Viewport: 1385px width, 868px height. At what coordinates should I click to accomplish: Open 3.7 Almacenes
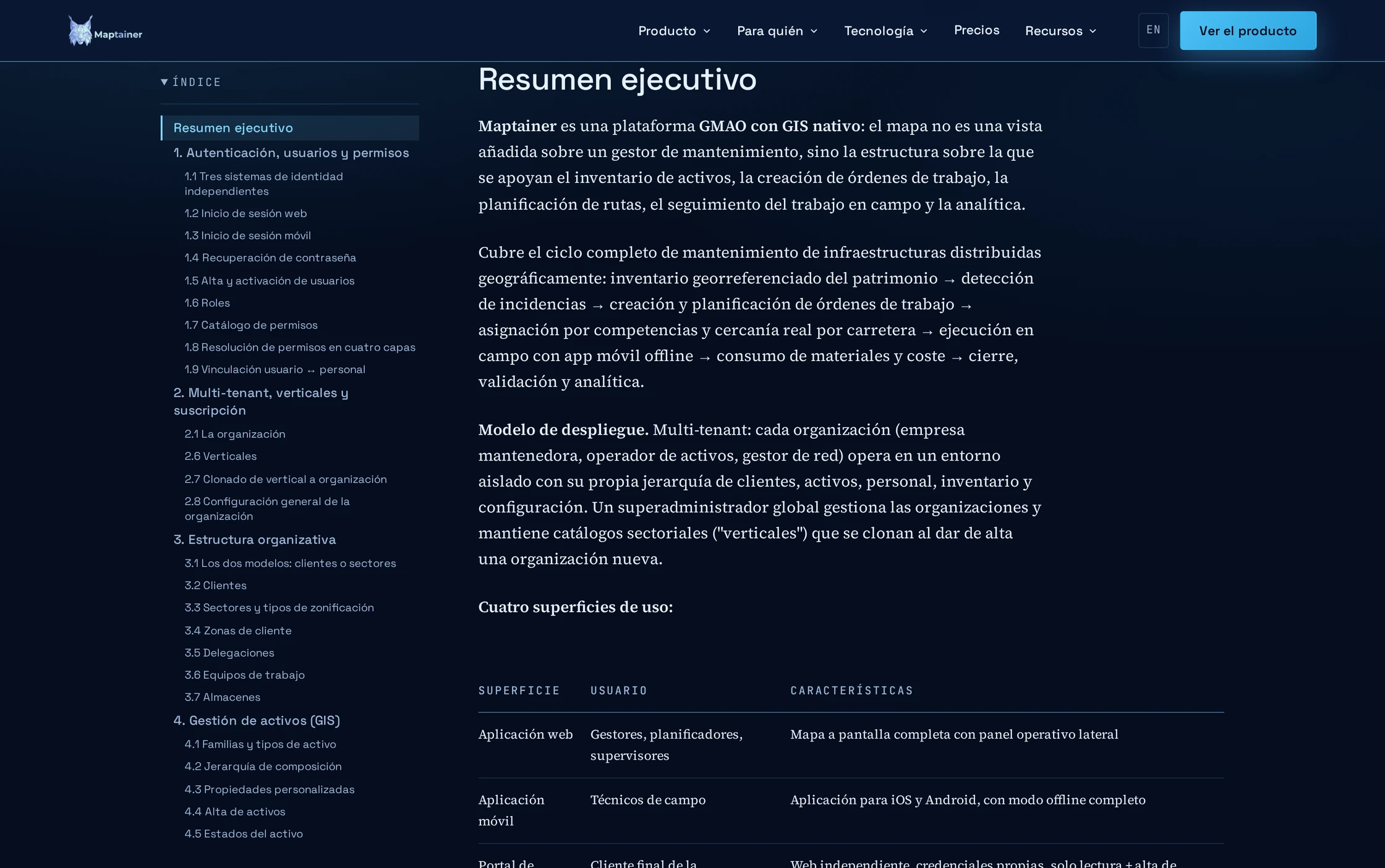(x=223, y=697)
